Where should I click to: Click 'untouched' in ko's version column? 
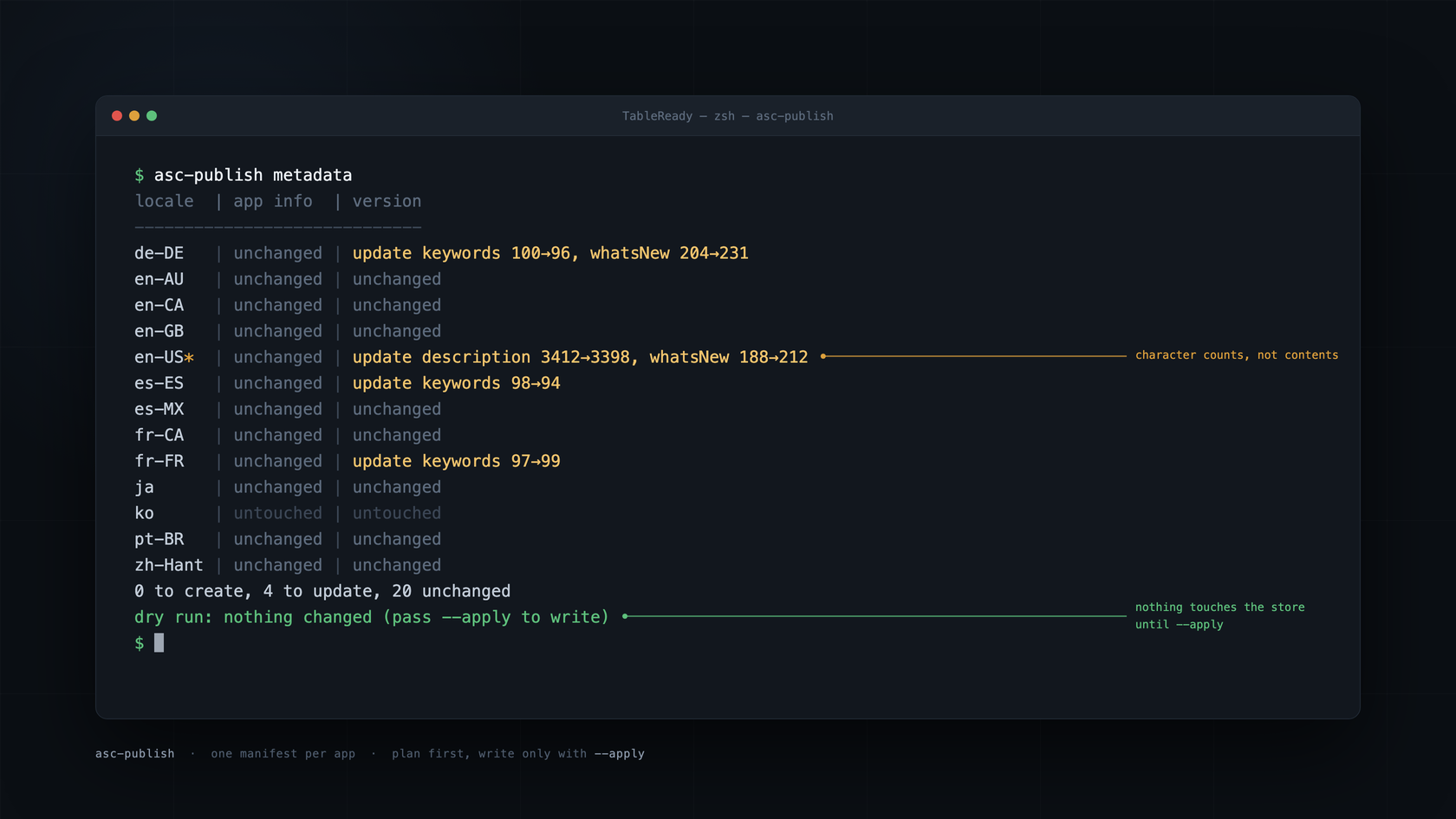click(x=396, y=513)
